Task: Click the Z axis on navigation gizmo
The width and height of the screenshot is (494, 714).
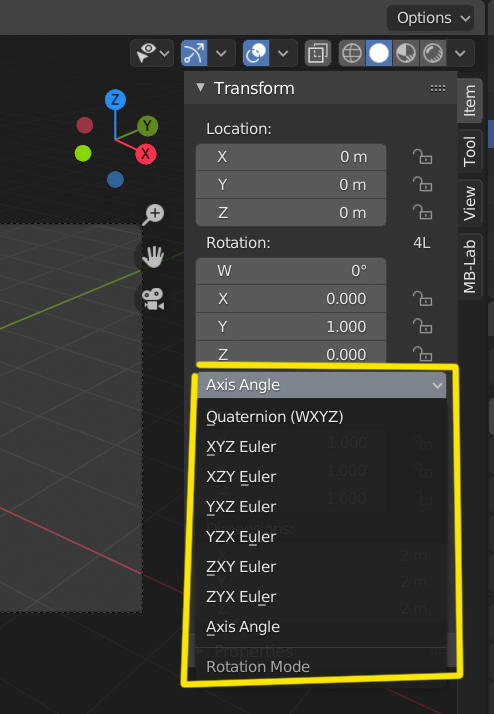Action: pos(115,100)
